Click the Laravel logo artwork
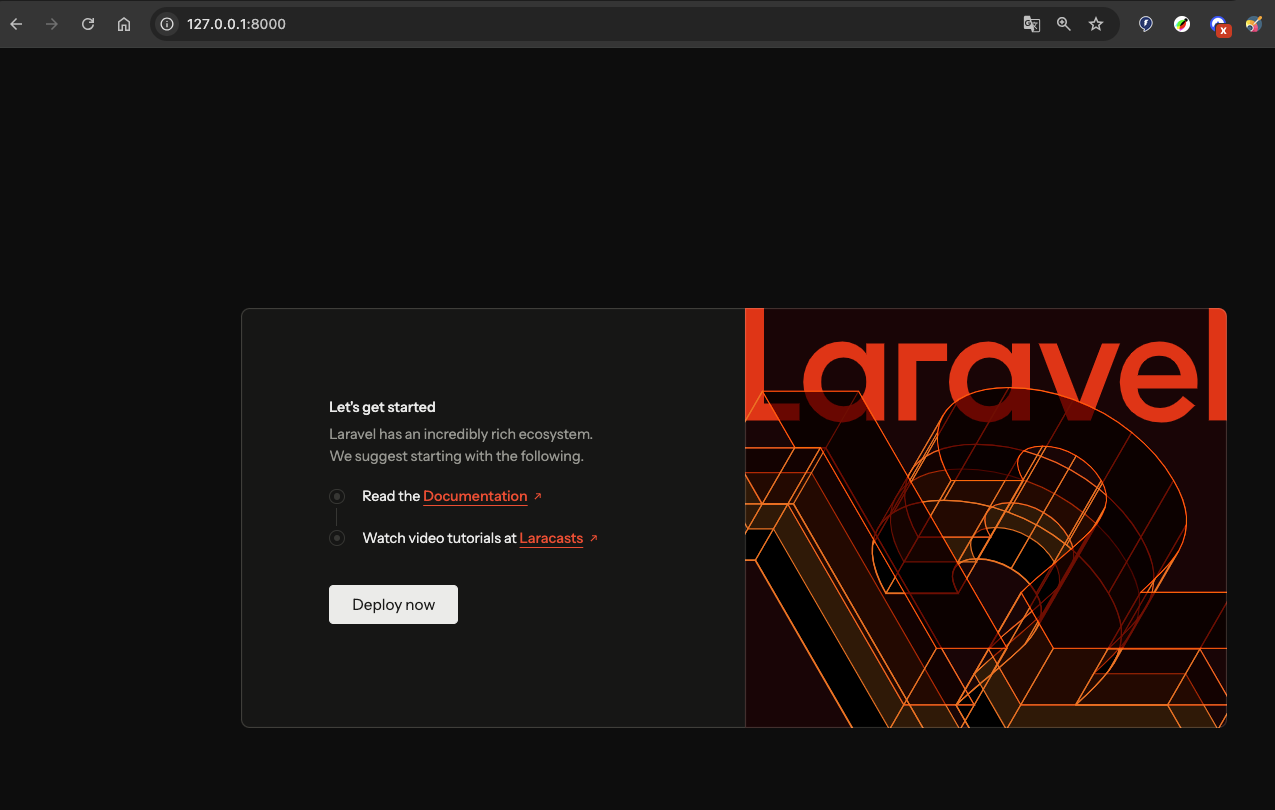Viewport: 1275px width, 810px height. 985,517
